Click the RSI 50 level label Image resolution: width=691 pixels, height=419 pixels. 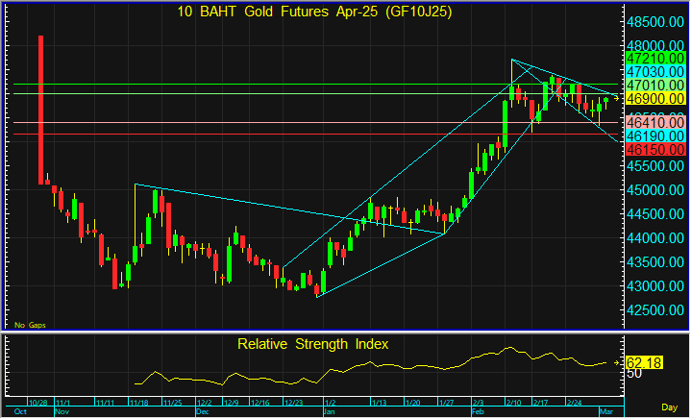[633, 374]
